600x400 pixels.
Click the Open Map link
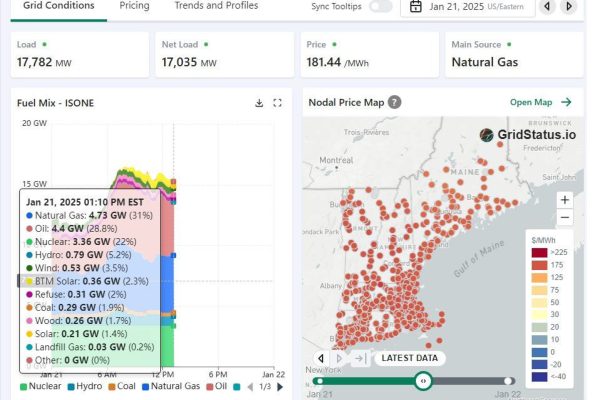(x=540, y=102)
